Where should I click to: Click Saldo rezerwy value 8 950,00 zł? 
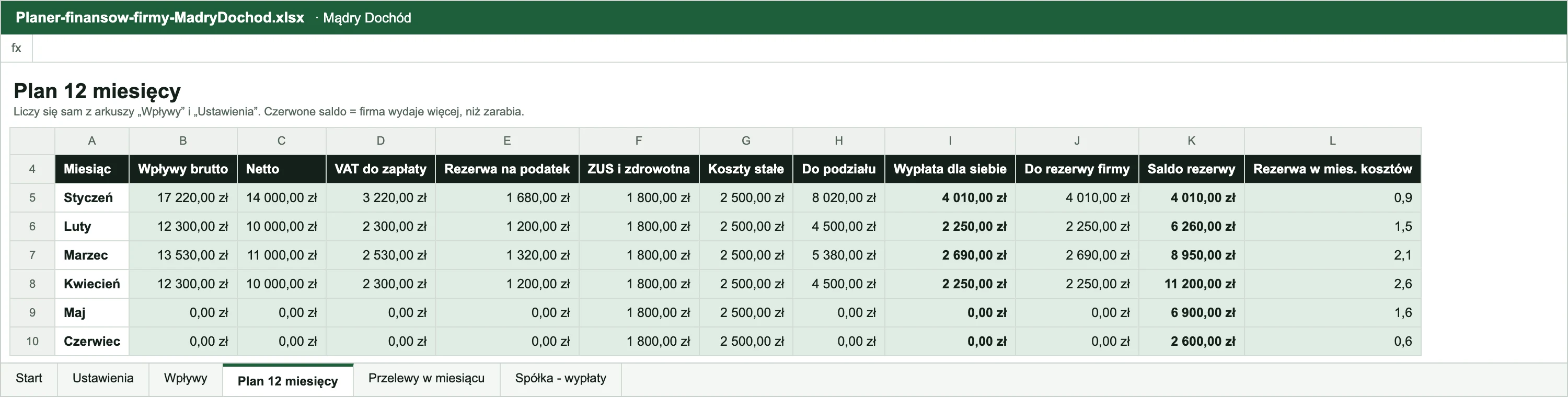[x=1192, y=255]
